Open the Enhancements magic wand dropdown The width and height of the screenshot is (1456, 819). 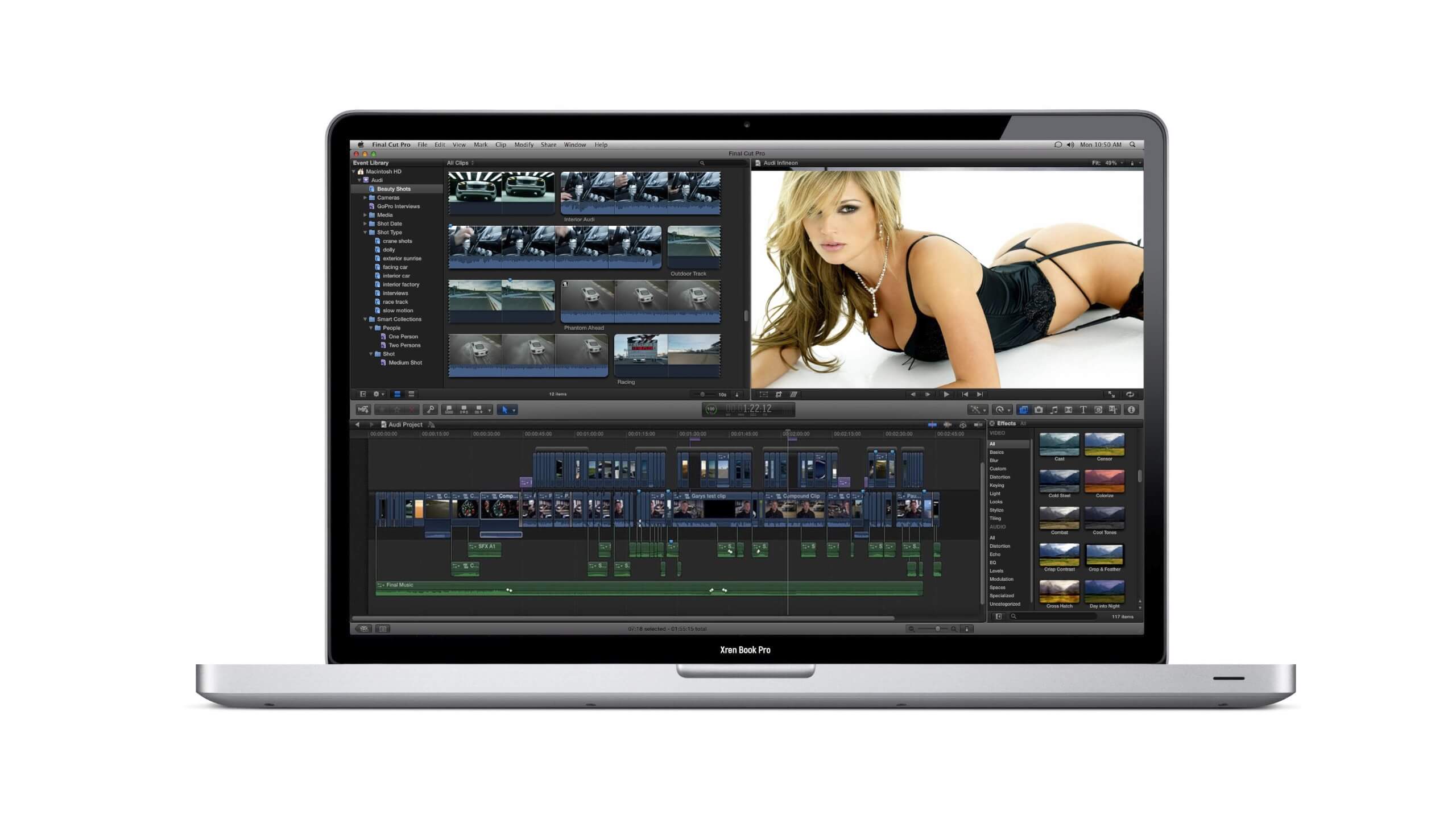(977, 409)
